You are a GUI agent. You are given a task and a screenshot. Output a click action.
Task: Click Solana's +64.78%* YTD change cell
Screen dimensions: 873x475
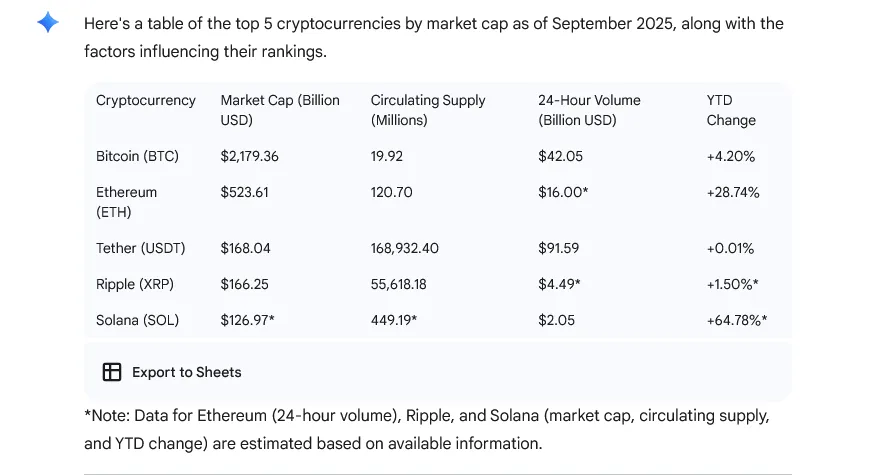tap(737, 320)
